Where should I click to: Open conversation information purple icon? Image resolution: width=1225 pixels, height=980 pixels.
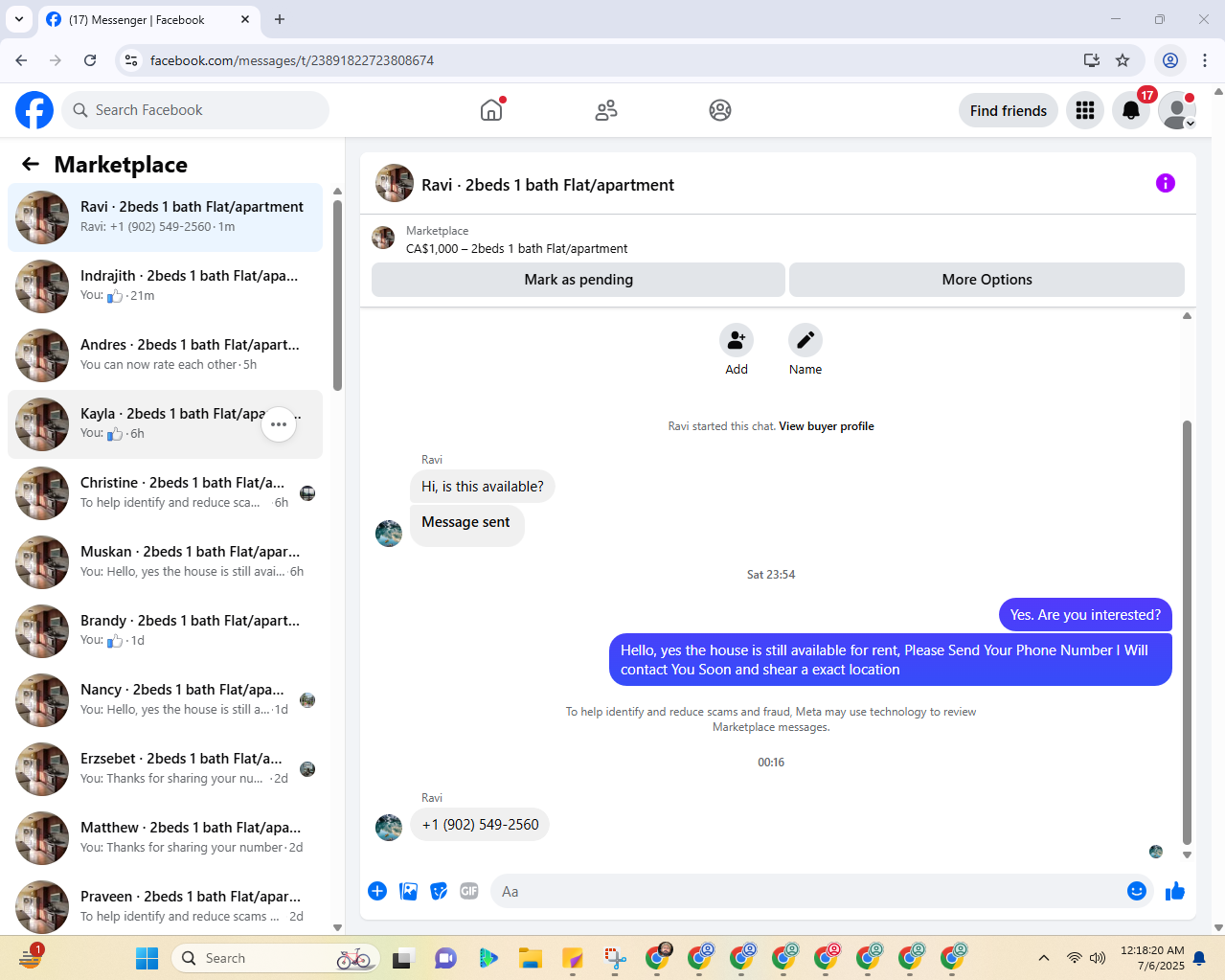[x=1166, y=183]
